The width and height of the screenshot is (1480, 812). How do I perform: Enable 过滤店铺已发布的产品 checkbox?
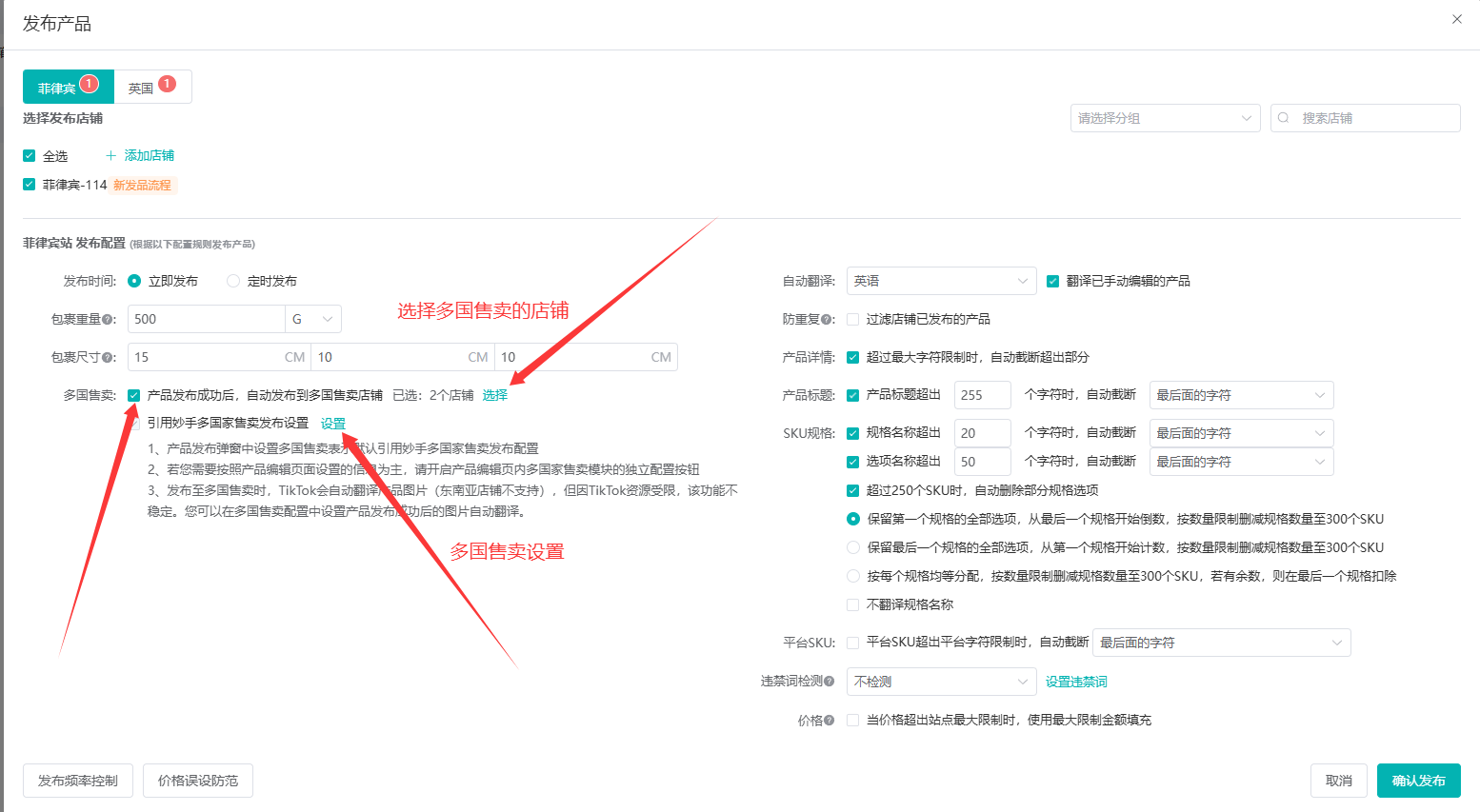click(853, 319)
